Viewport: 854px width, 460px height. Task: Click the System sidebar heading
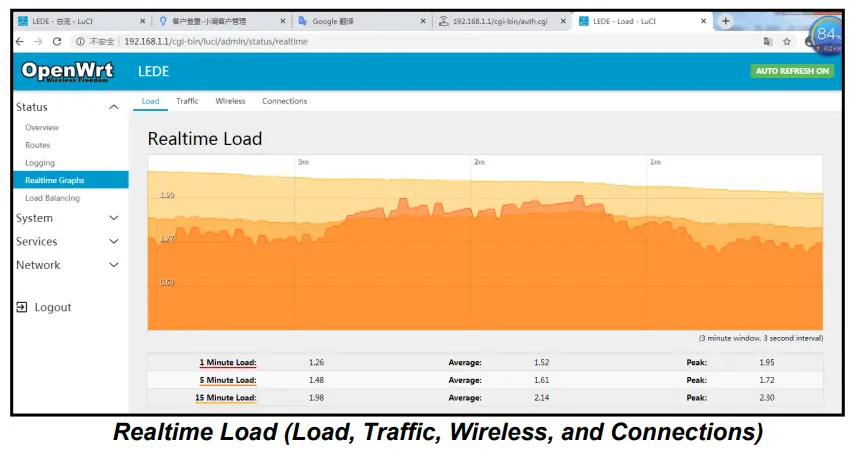(34, 218)
